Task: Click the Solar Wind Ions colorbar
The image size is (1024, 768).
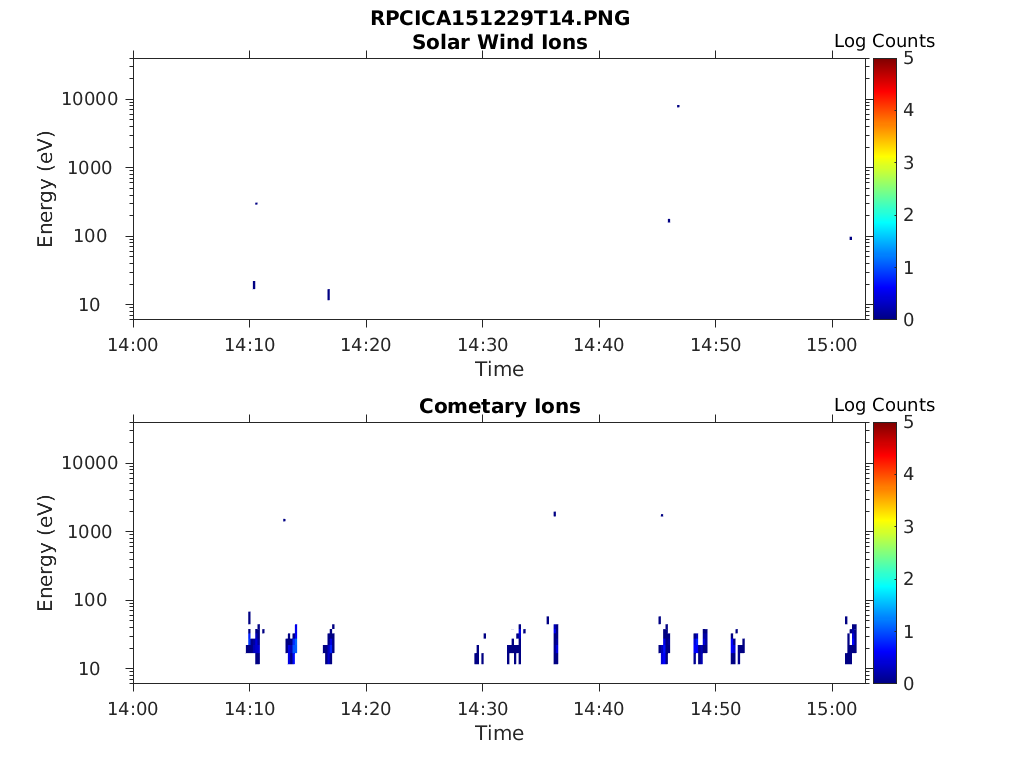Action: [x=884, y=189]
